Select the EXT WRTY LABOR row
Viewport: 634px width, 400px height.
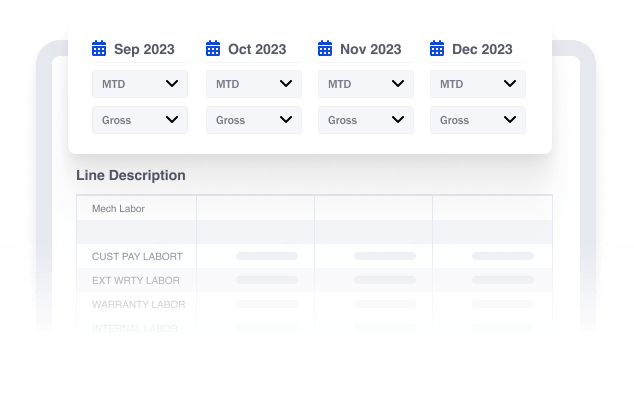point(136,280)
